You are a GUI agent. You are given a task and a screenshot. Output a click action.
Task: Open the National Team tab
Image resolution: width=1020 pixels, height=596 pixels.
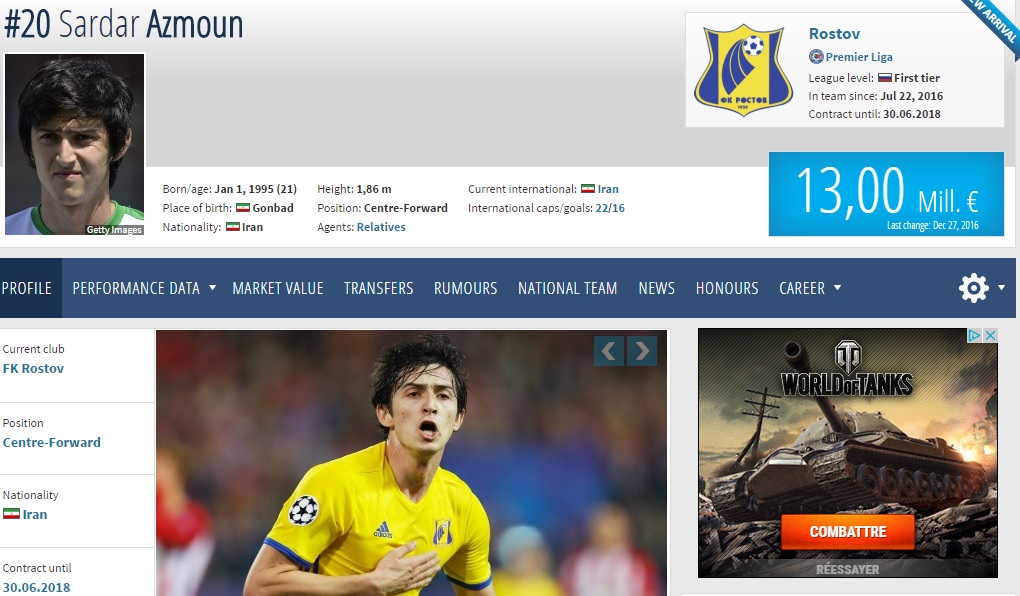point(567,288)
